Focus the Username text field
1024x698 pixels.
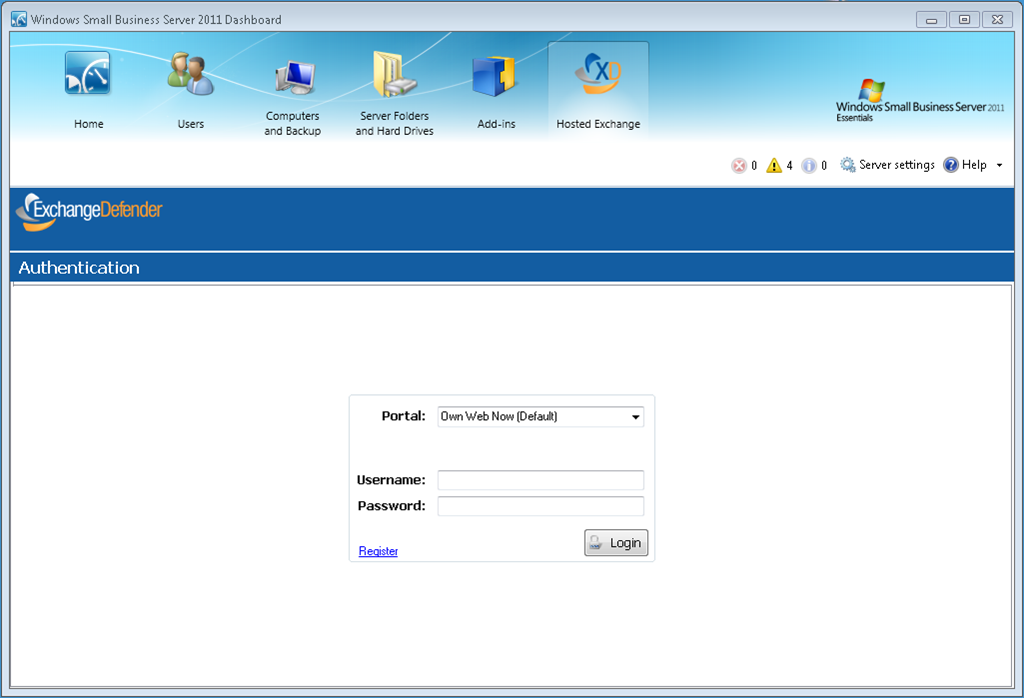pyautogui.click(x=541, y=480)
